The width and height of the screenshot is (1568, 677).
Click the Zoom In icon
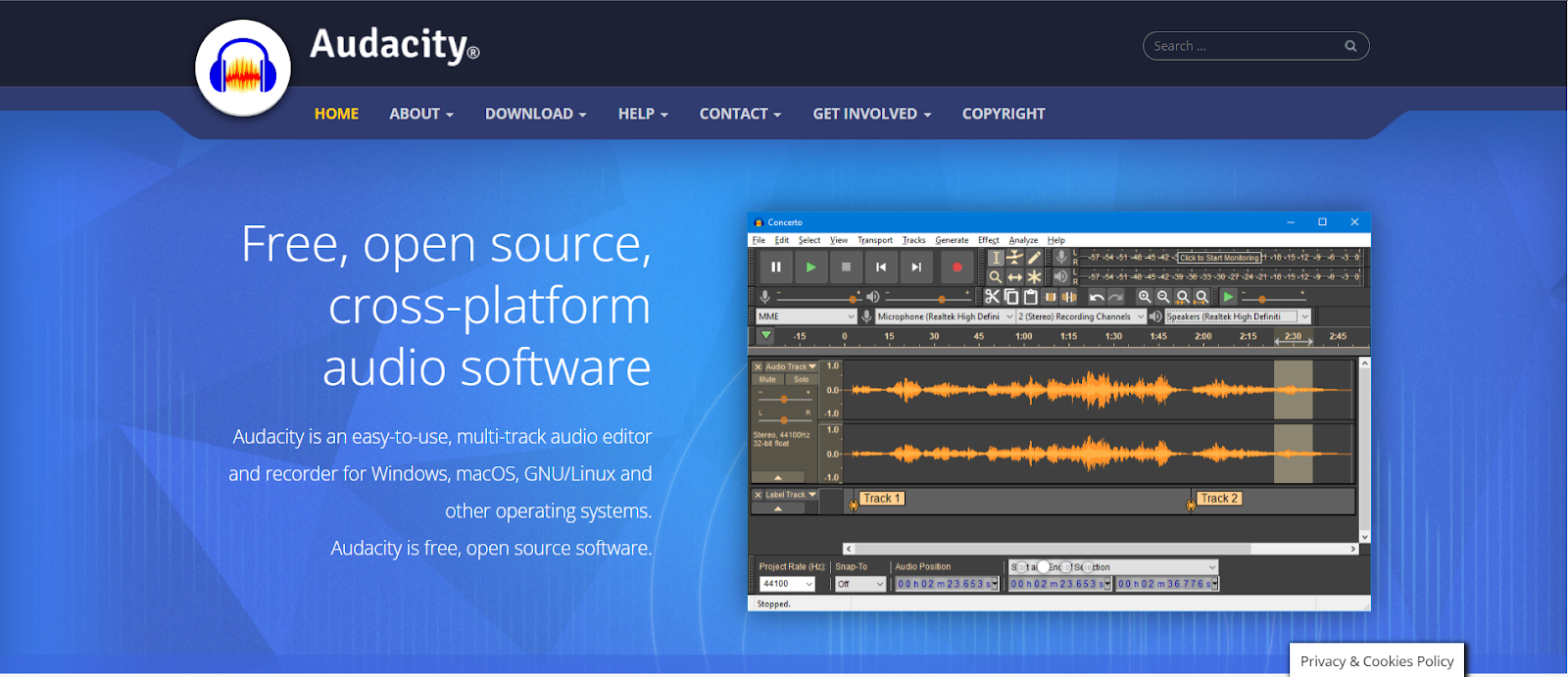pyautogui.click(x=1145, y=297)
